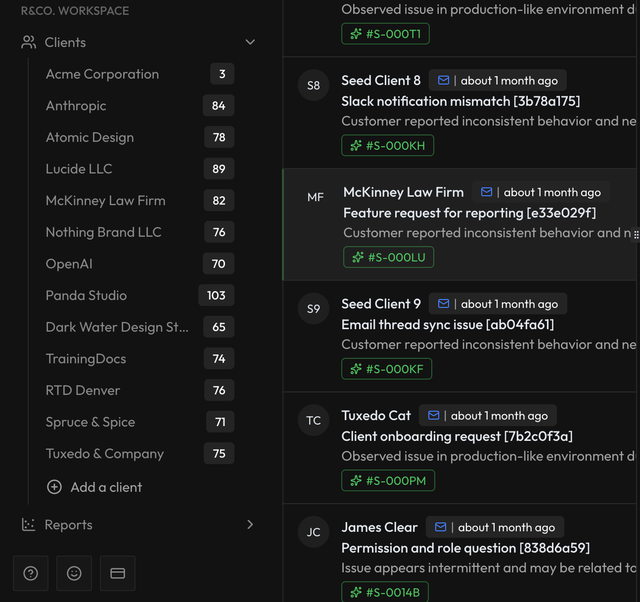This screenshot has height=602, width=640.
Task: Click the 84 badge next to Anthropic
Action: [218, 106]
